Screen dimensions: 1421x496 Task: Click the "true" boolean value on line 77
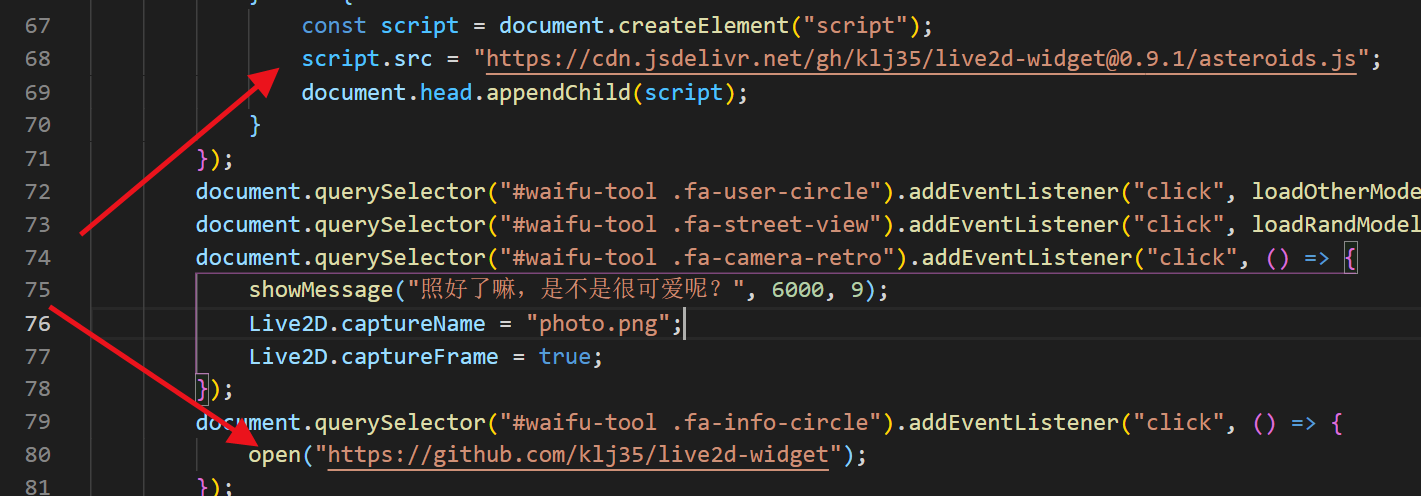[565, 356]
